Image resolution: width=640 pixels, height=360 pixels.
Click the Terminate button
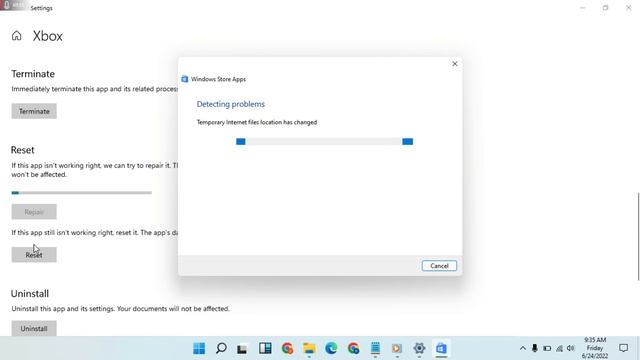[x=34, y=111]
